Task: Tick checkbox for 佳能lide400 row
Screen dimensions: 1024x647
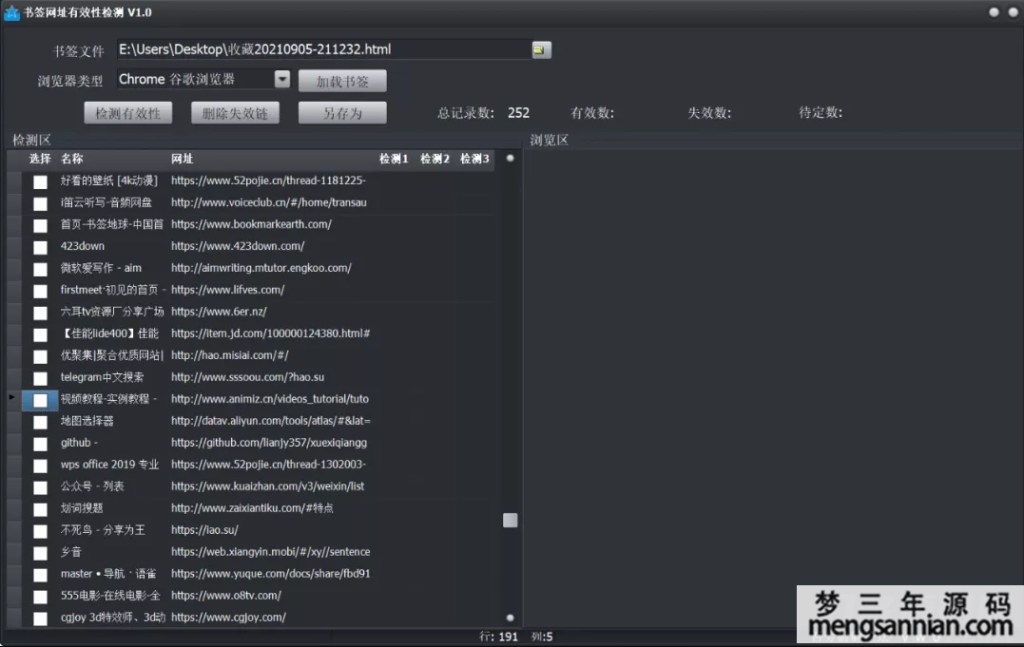Action: pos(40,334)
